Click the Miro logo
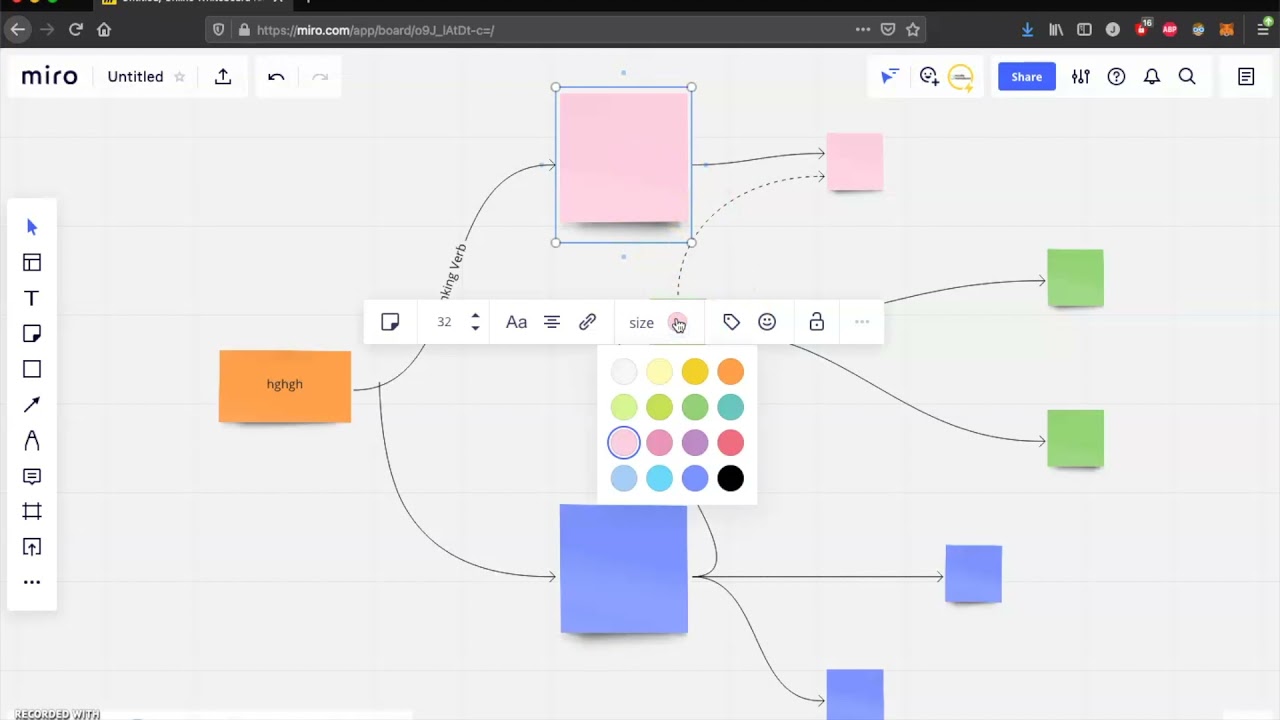1280x720 pixels. 49,76
